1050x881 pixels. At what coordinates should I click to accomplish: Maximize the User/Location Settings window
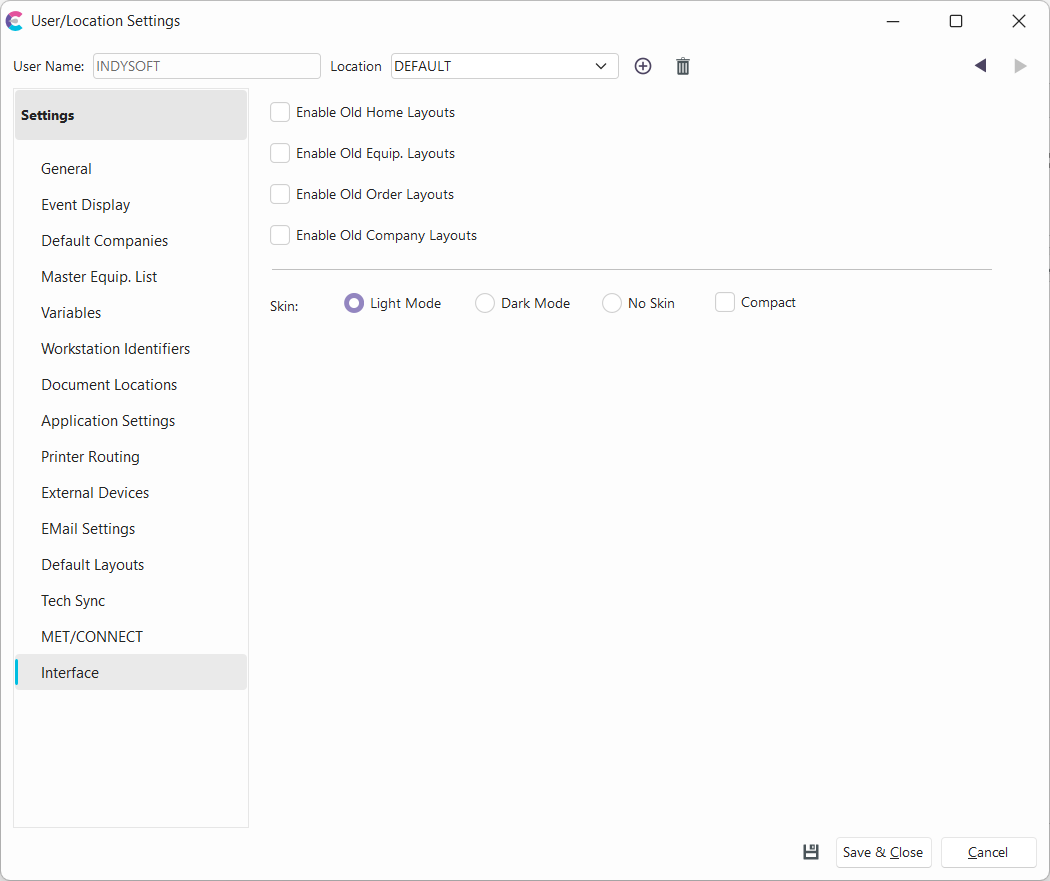[956, 21]
